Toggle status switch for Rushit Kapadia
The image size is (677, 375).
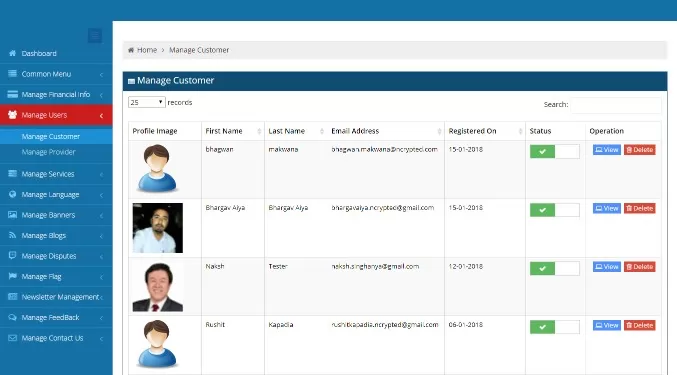(x=554, y=327)
